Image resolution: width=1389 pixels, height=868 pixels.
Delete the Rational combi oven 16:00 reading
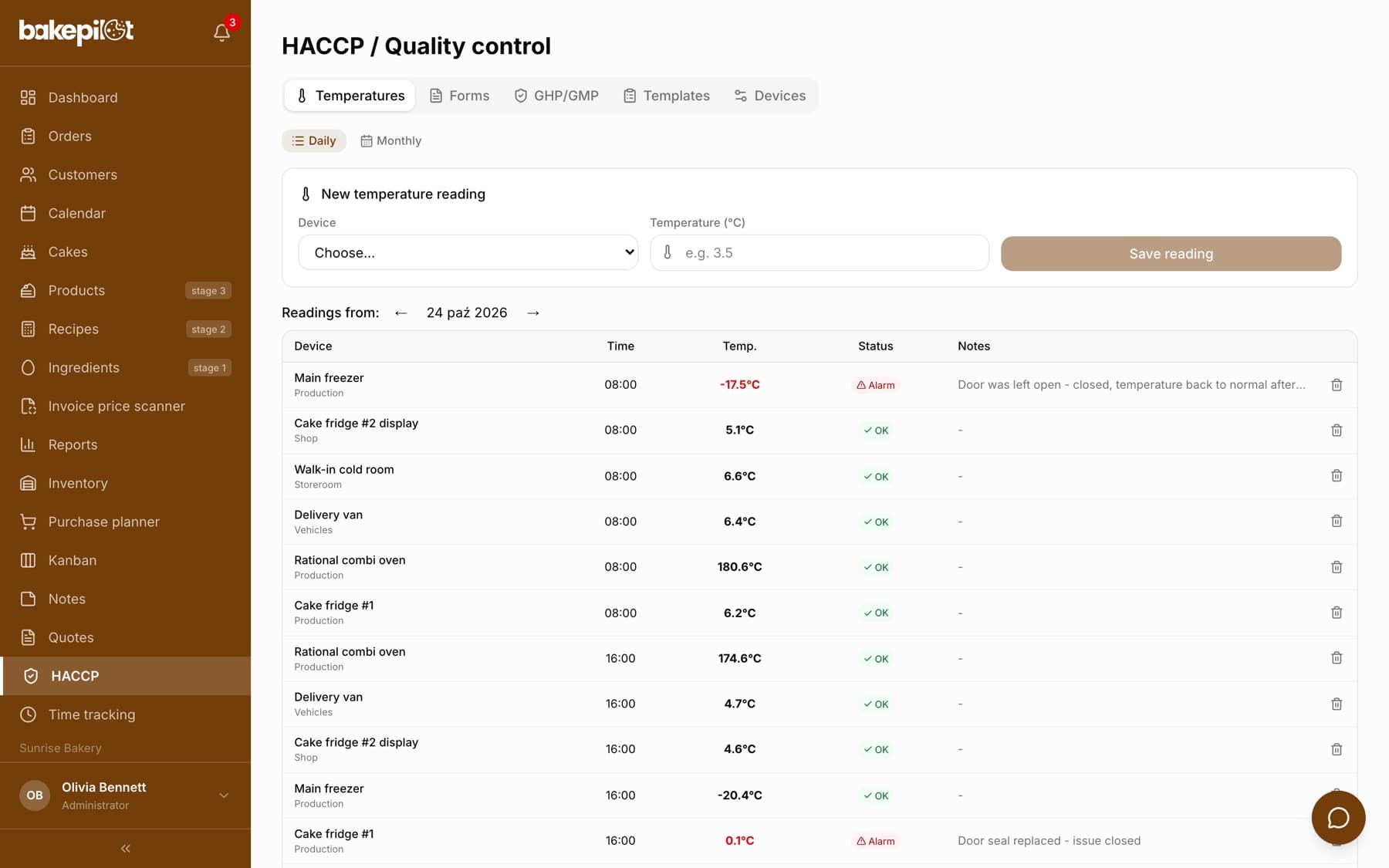click(1337, 658)
